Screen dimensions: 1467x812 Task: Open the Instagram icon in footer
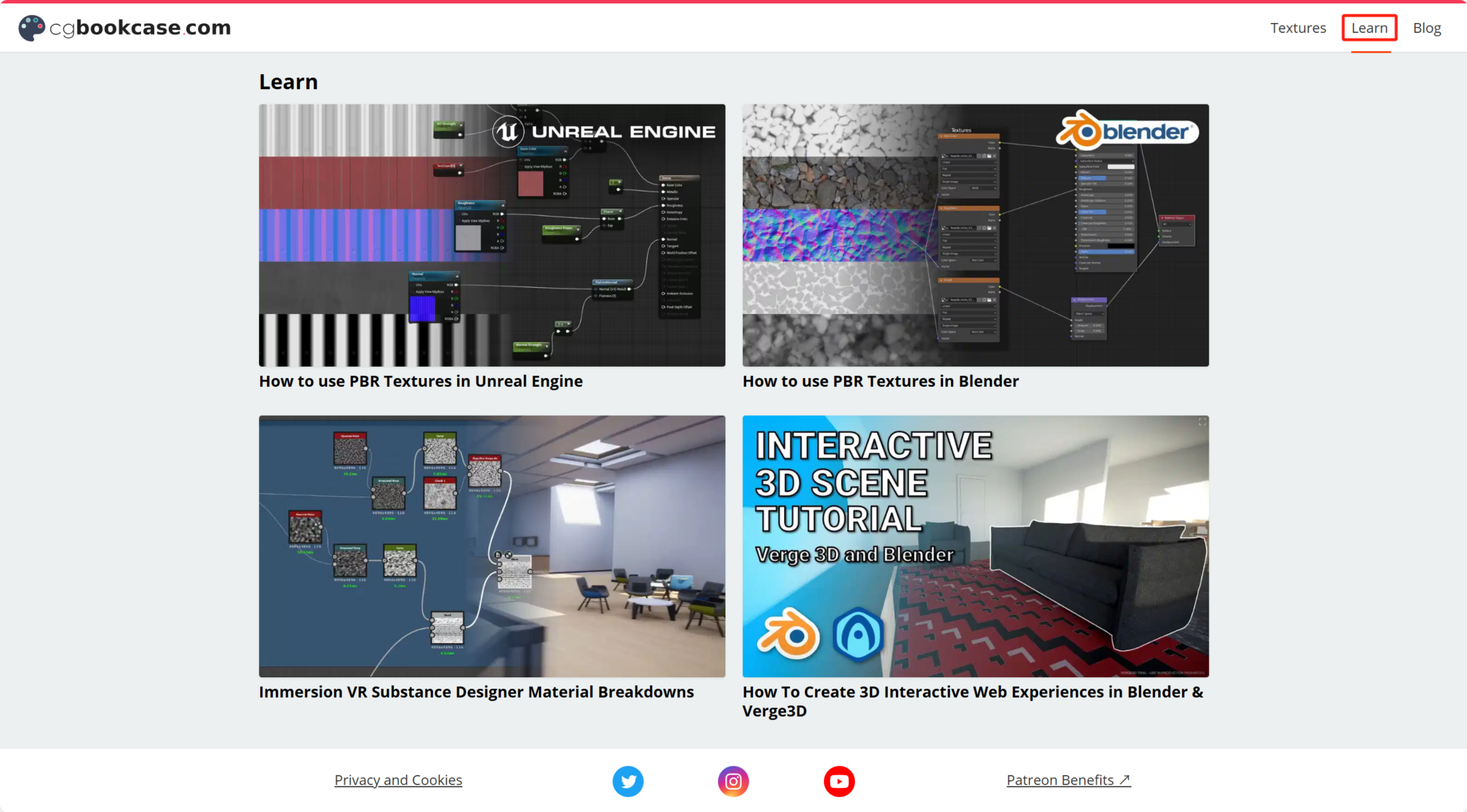point(733,781)
